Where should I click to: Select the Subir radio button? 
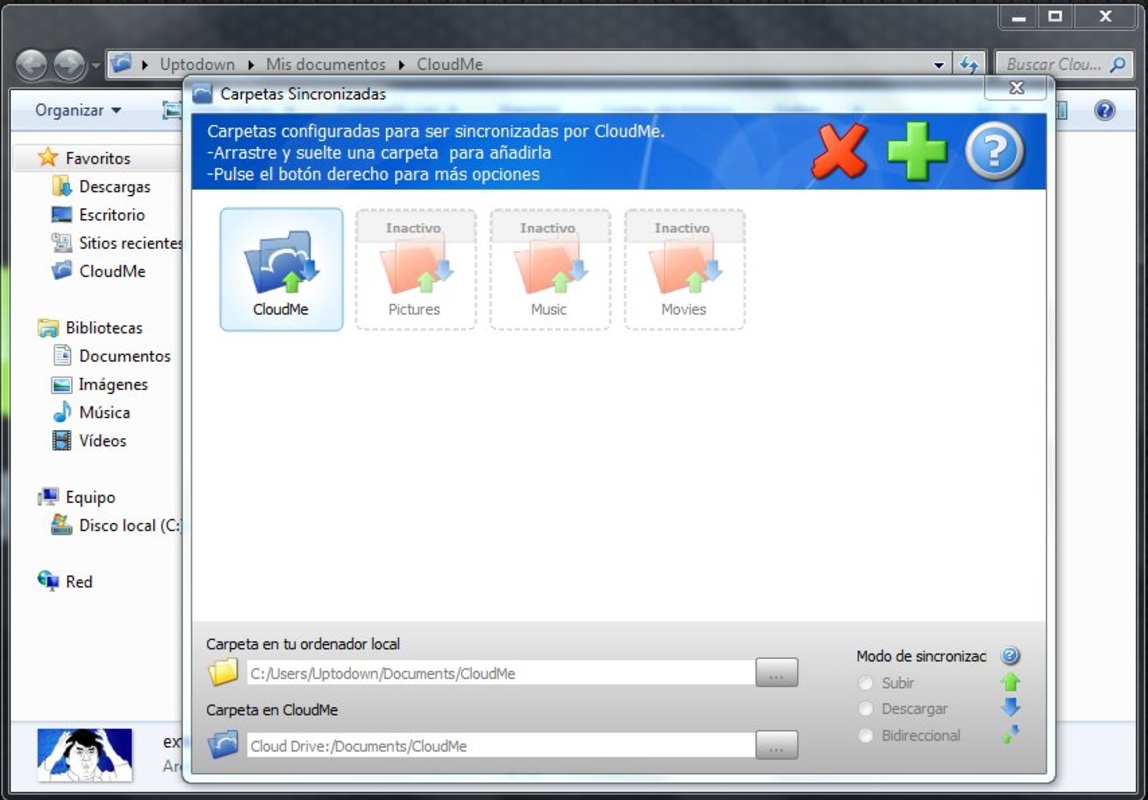click(865, 683)
